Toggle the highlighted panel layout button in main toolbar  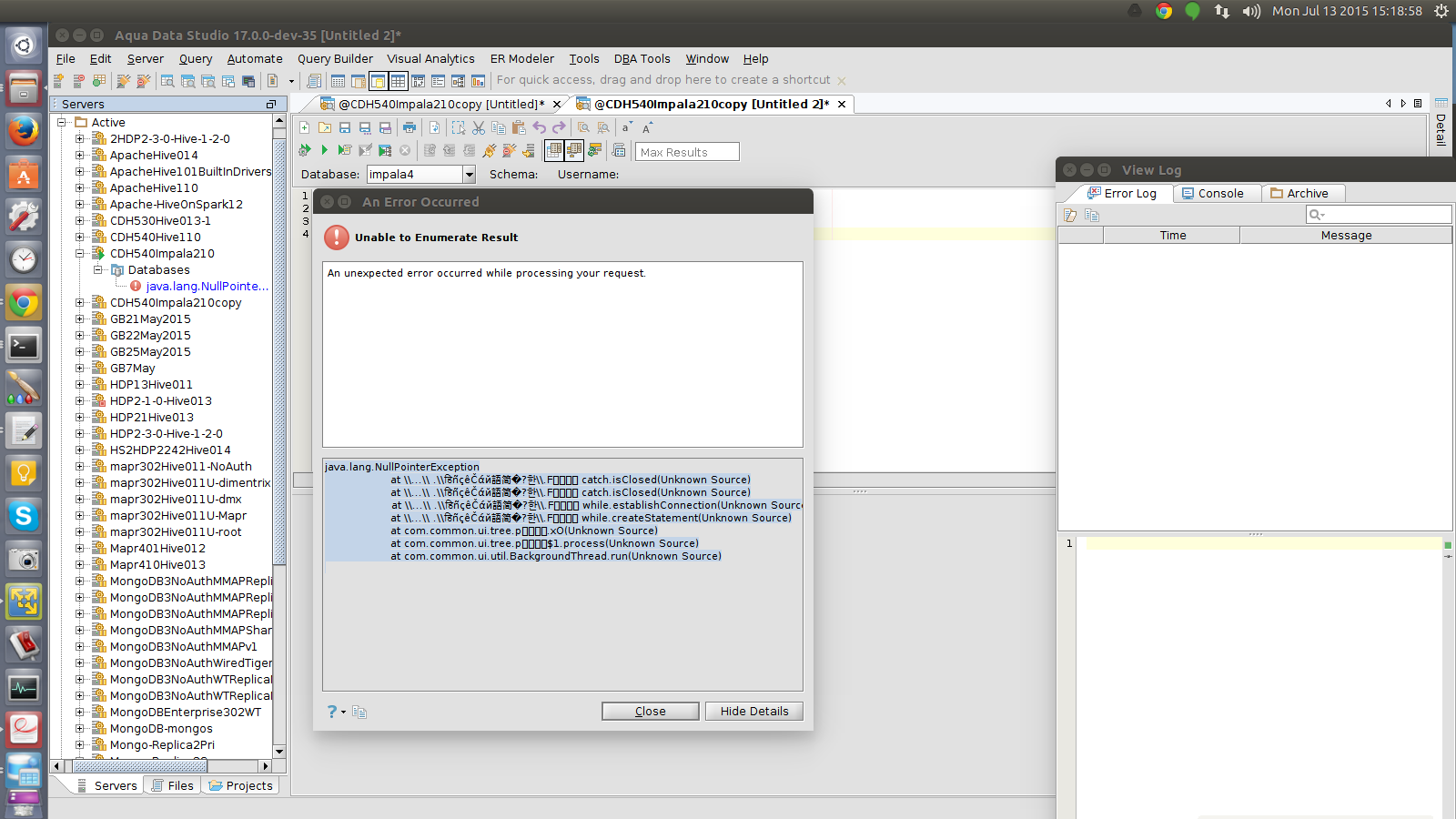point(378,81)
